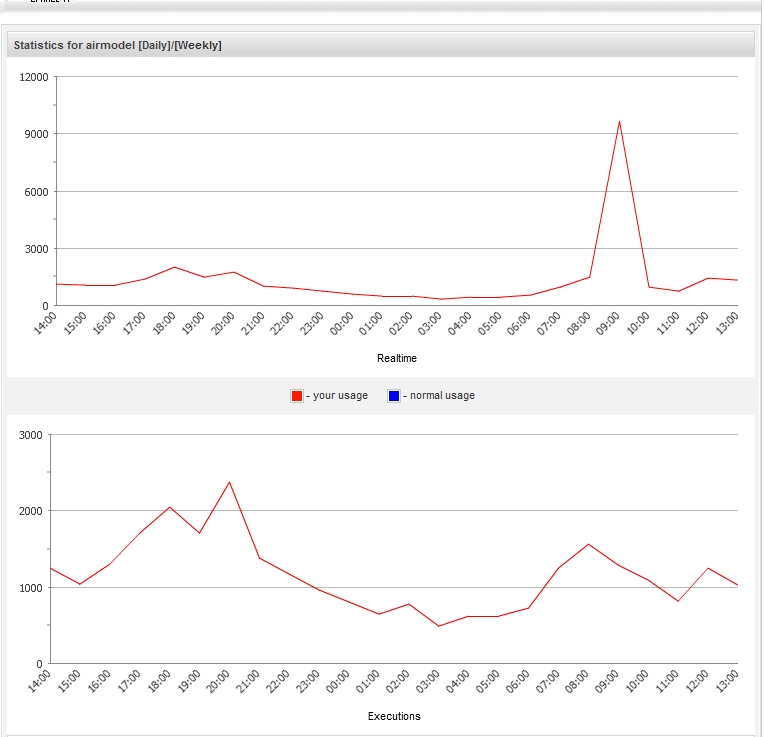Image resolution: width=765 pixels, height=737 pixels.
Task: Click the red 'your usage' legend swatch
Action: [x=297, y=396]
